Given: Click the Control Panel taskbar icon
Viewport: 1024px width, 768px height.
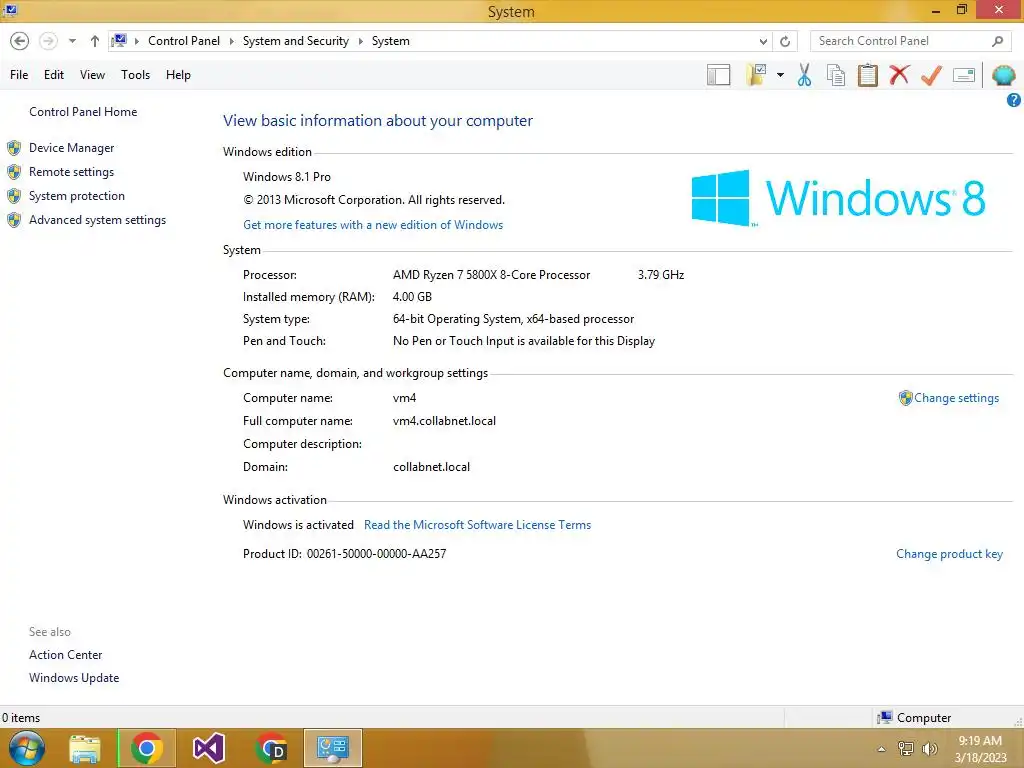Looking at the screenshot, I should click(x=332, y=748).
